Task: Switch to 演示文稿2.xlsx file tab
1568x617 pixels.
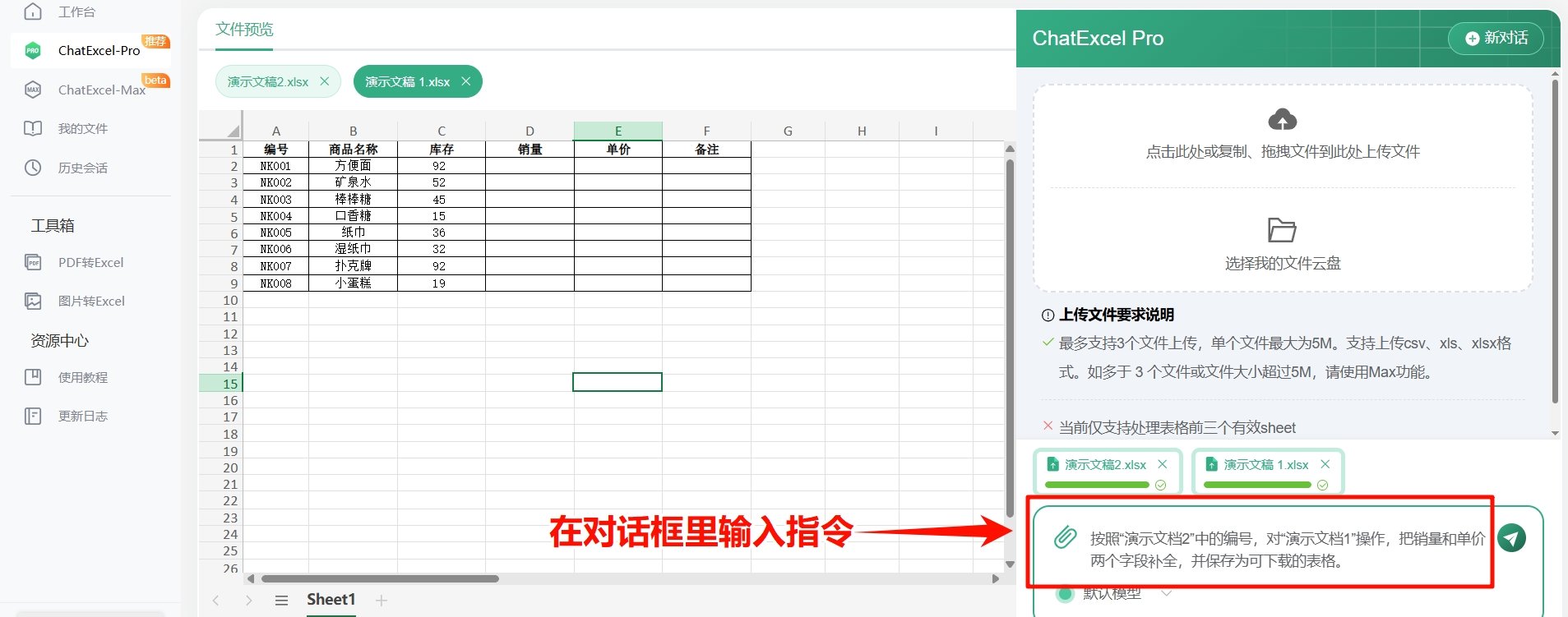Action: coord(268,82)
